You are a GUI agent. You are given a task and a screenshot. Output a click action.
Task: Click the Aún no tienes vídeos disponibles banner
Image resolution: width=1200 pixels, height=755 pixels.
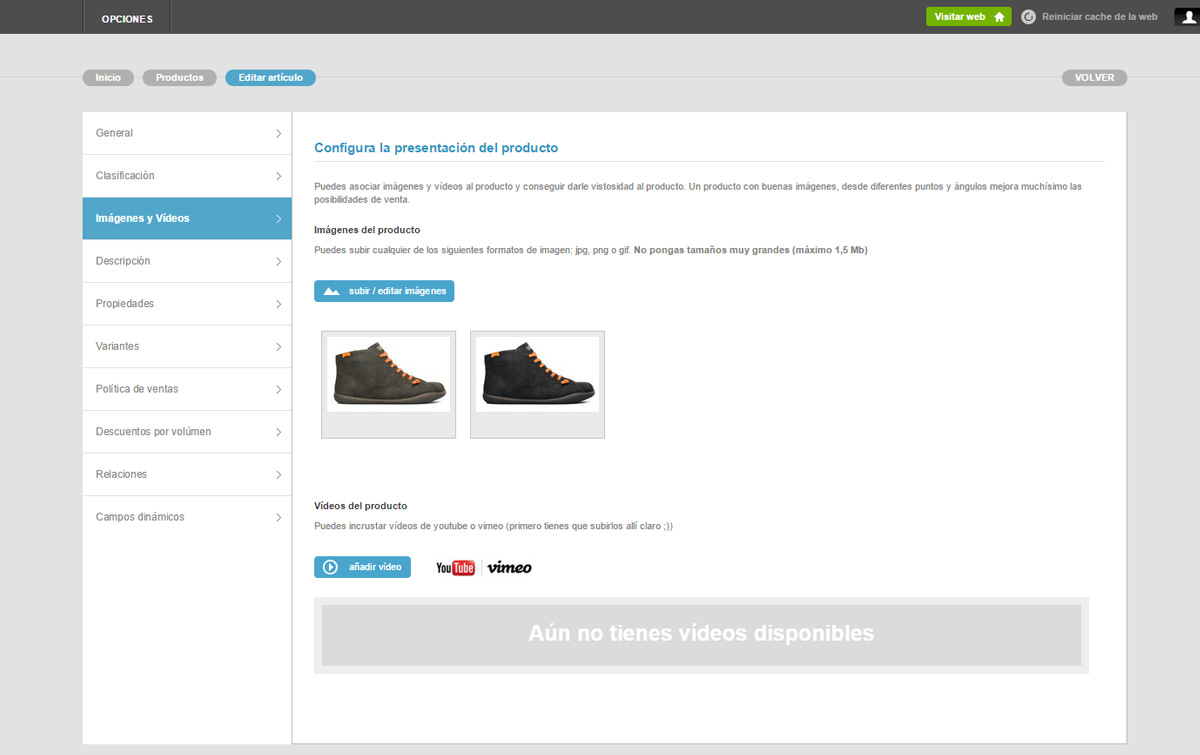701,635
